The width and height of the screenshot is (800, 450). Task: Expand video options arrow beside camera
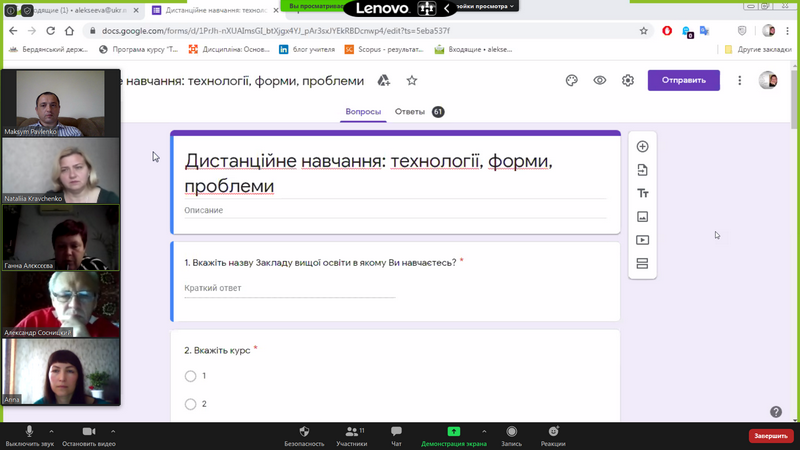(112, 432)
